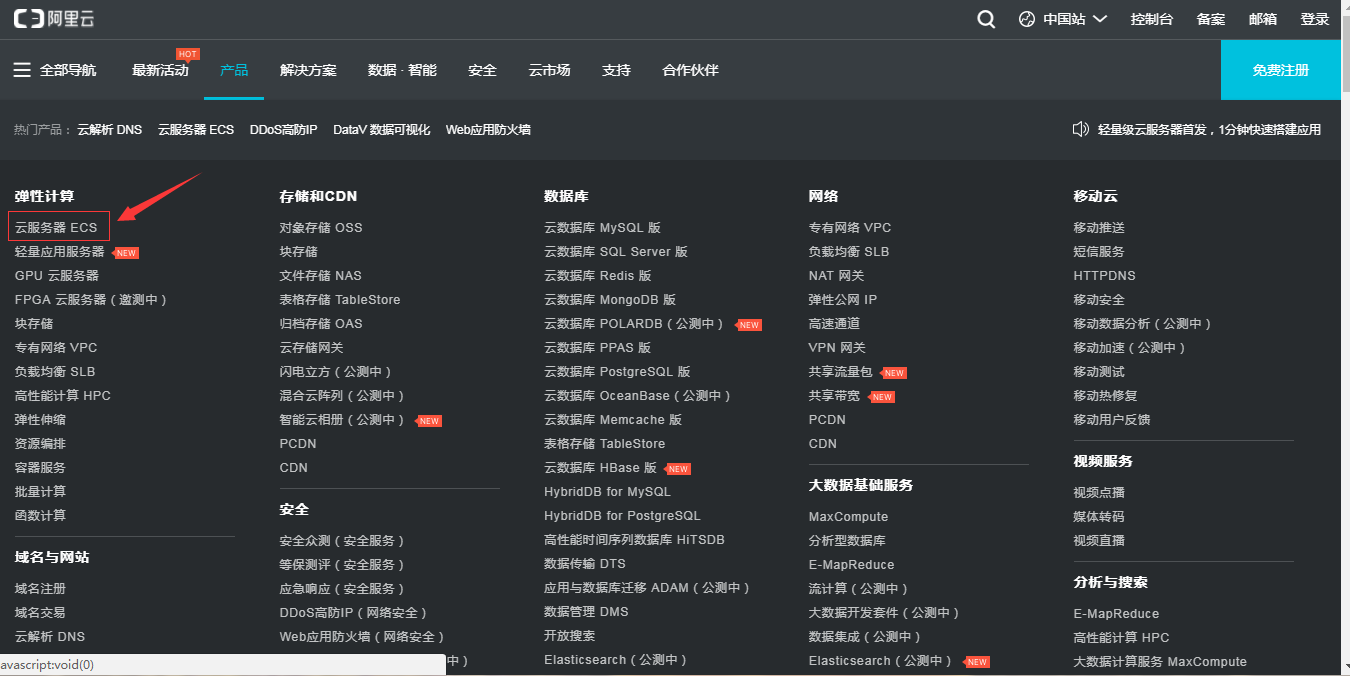Screen dimensions: 1350x676
Task: Click the Aliyun logo
Action: click(x=54, y=19)
